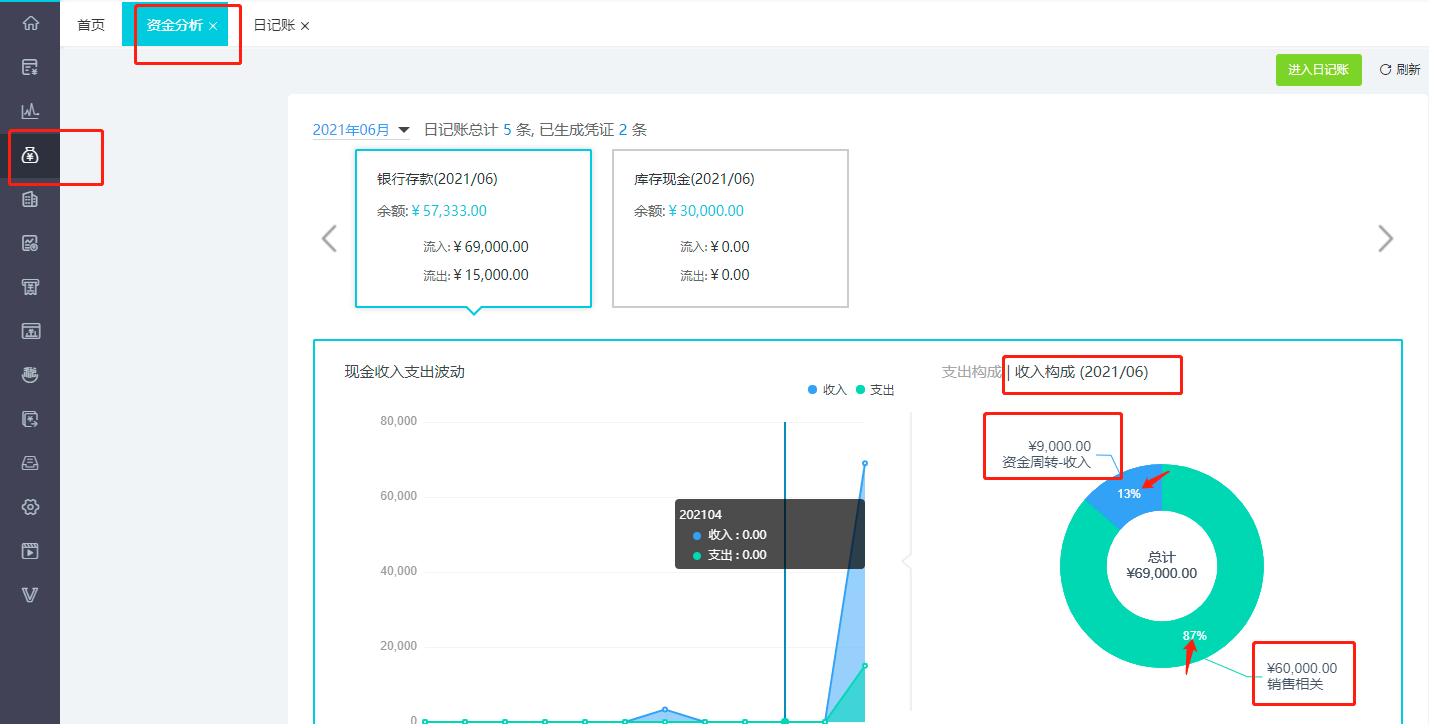Open the settings gear in sidebar
Screen dimensions: 1429x724
click(30, 507)
